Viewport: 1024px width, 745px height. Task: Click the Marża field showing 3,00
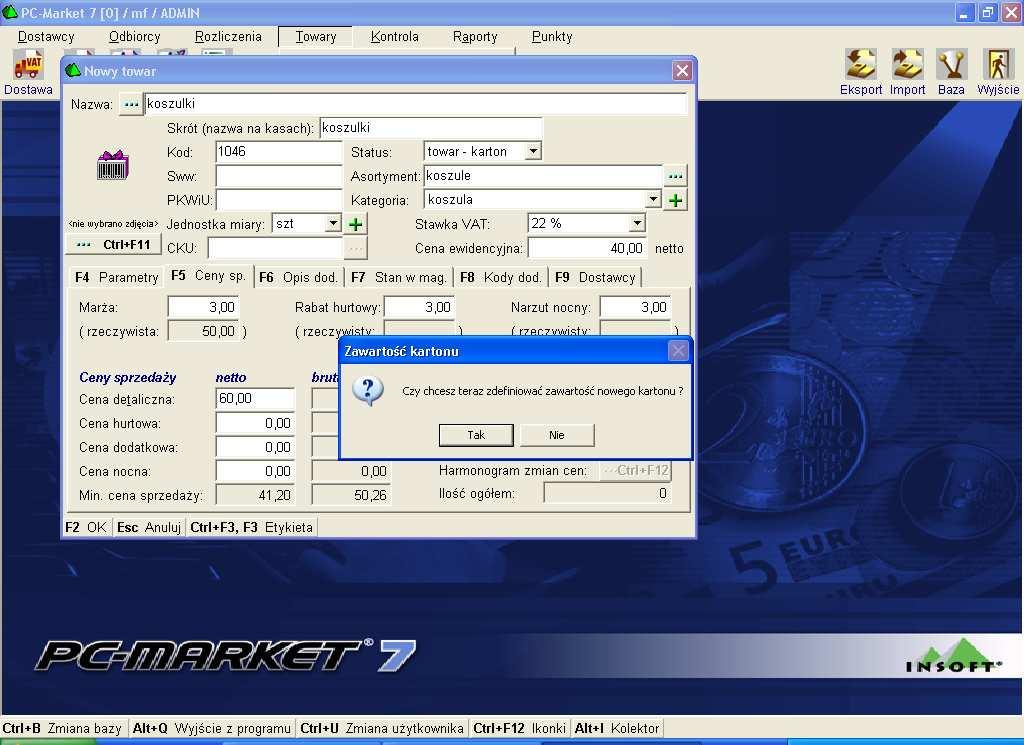click(x=203, y=307)
